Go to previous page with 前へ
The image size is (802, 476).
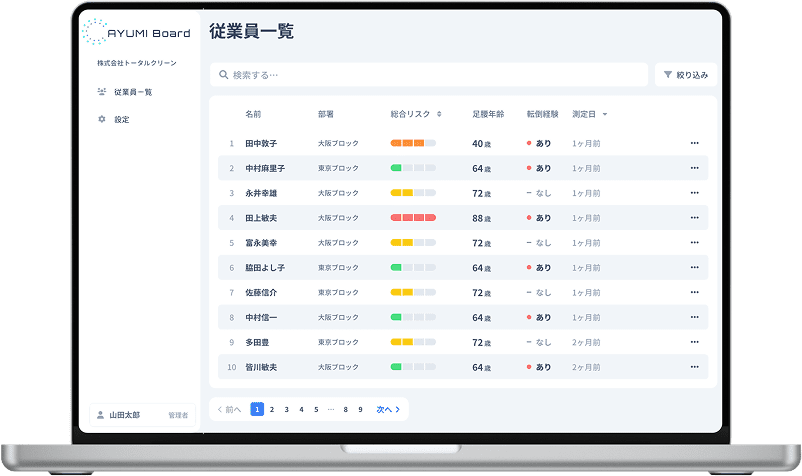(x=229, y=409)
